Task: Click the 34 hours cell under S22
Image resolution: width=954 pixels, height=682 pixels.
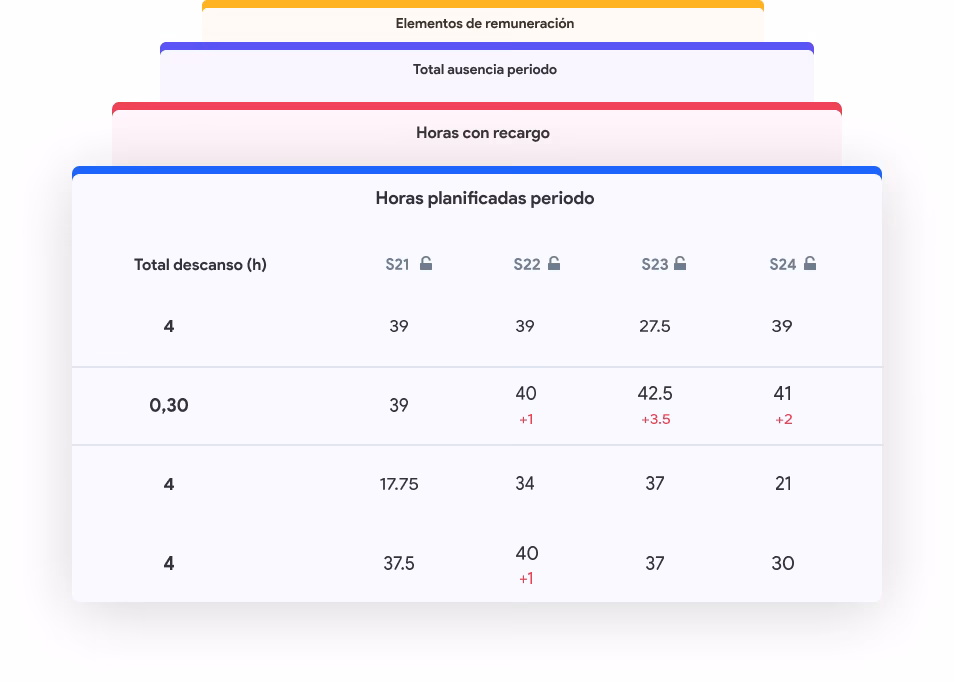Action: click(x=525, y=484)
